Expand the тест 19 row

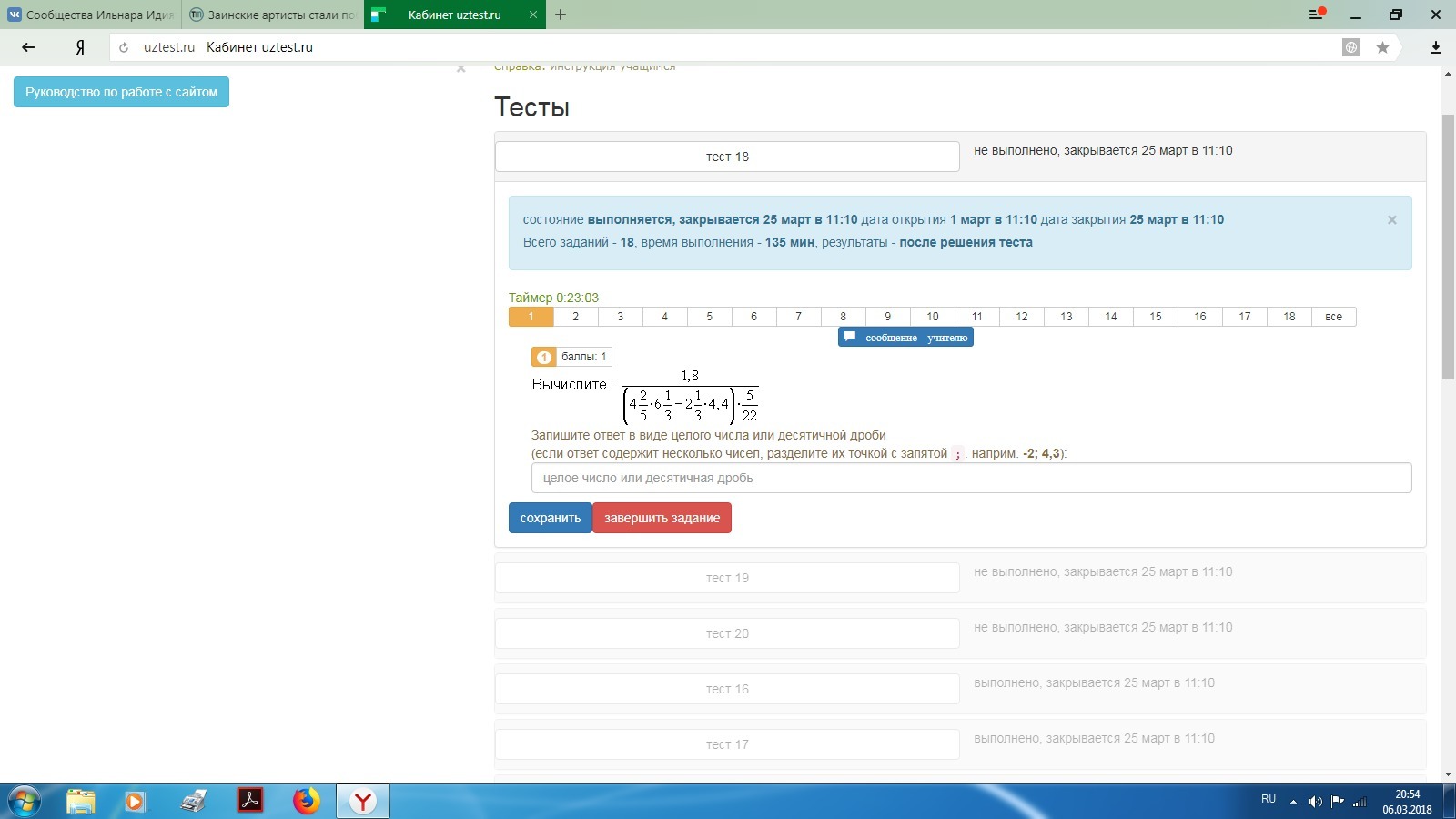coord(727,578)
